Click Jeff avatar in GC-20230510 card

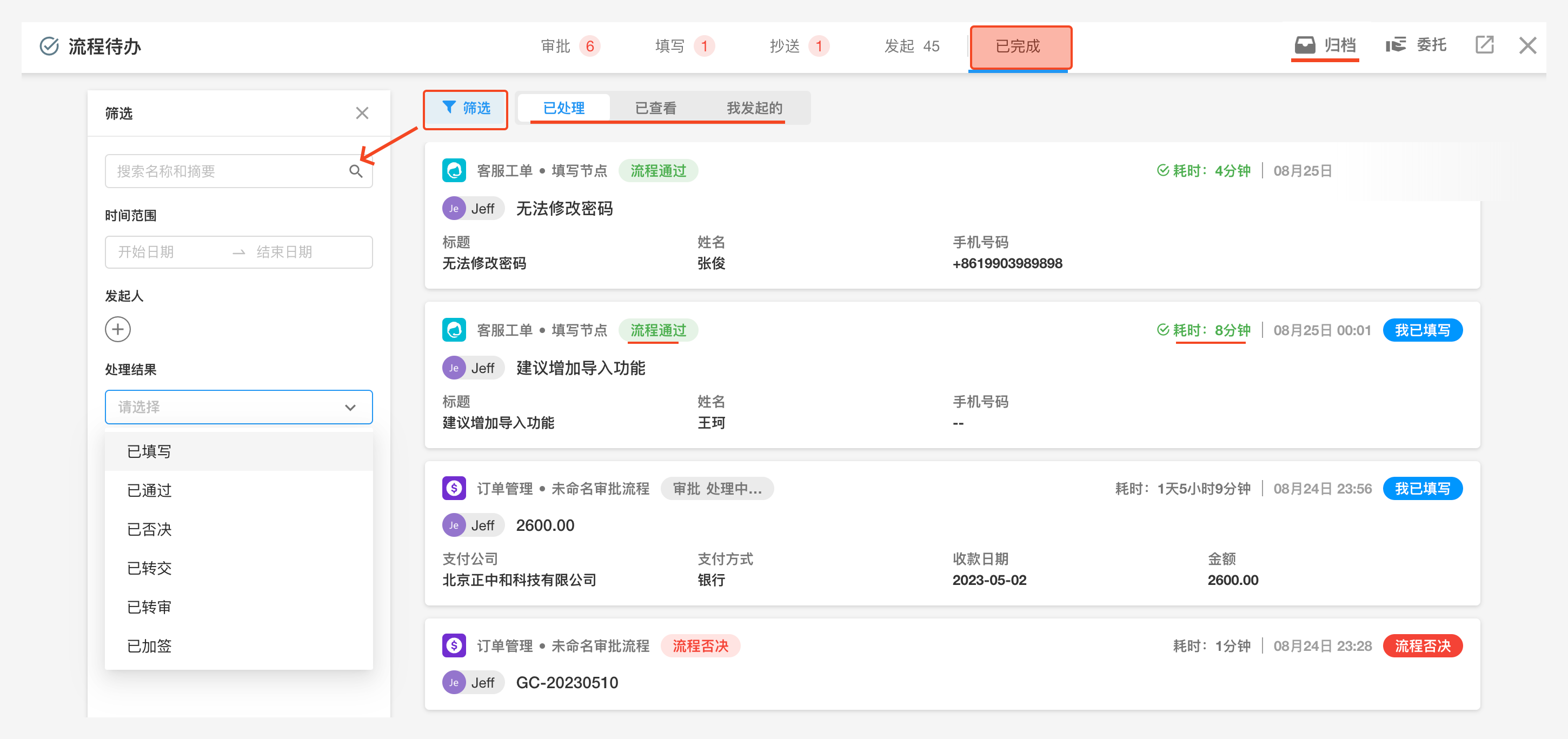454,683
